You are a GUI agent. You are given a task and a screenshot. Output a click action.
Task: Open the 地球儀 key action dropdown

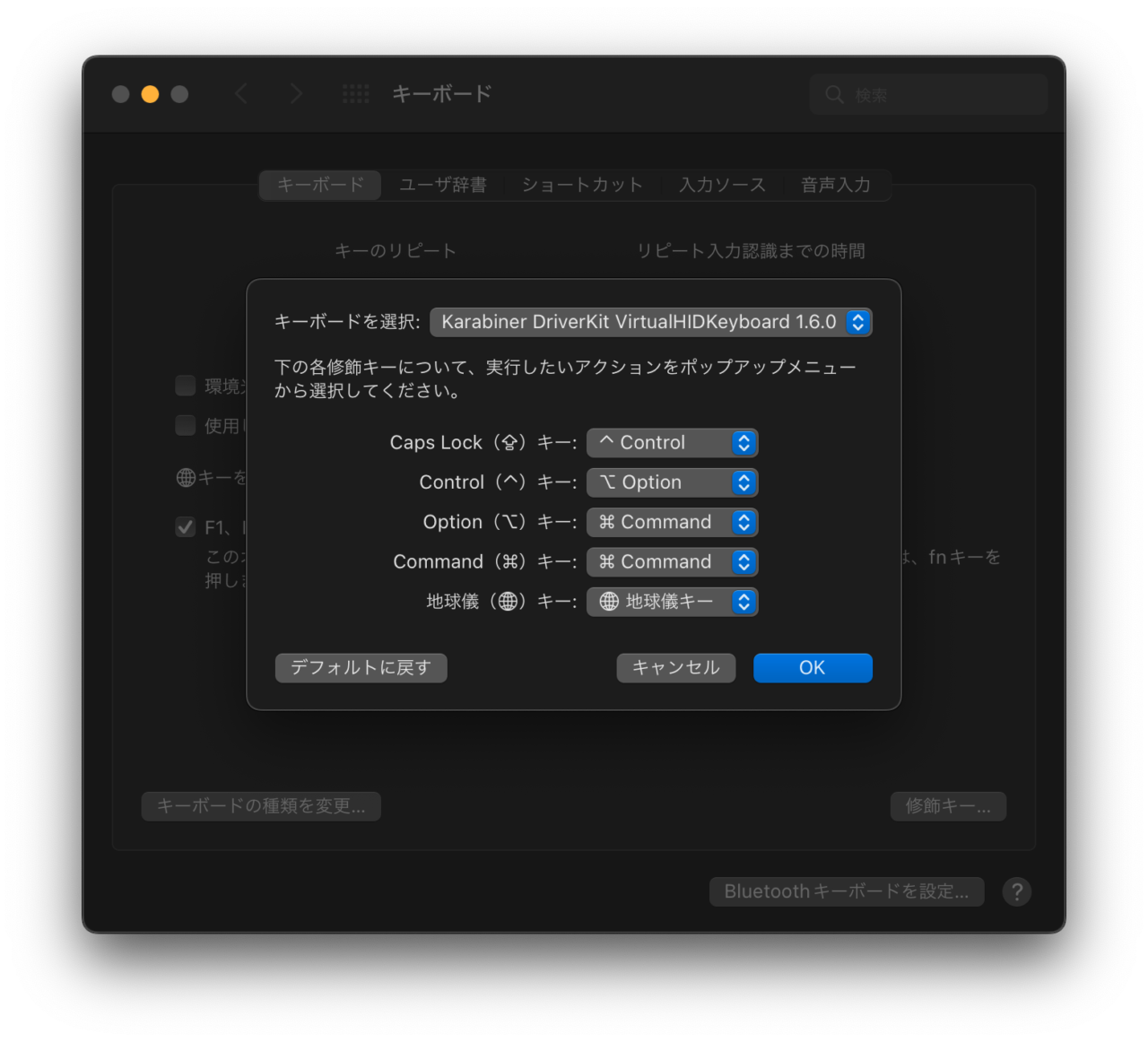pos(673,602)
